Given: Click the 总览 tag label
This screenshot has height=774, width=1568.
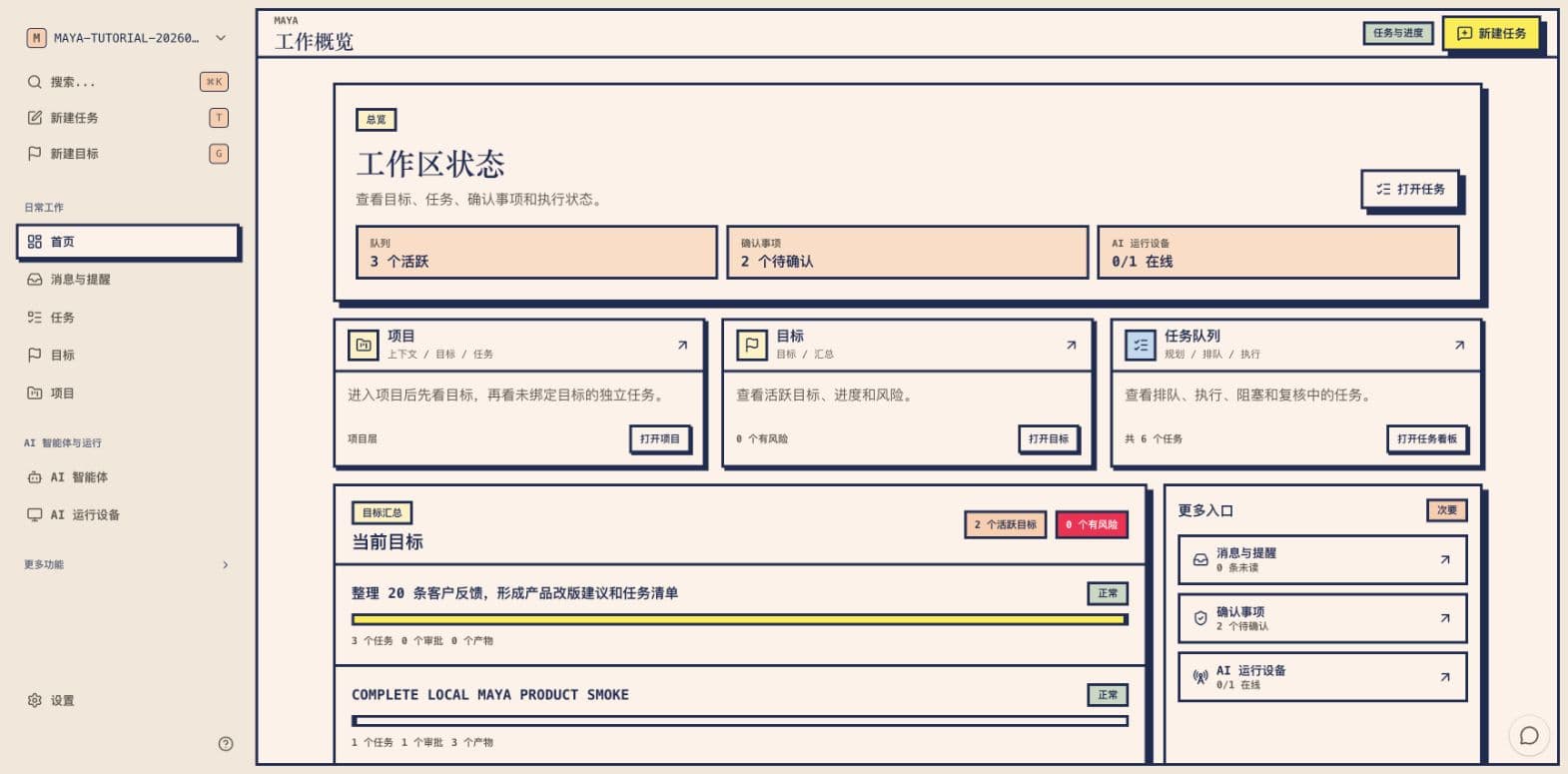Looking at the screenshot, I should [376, 120].
